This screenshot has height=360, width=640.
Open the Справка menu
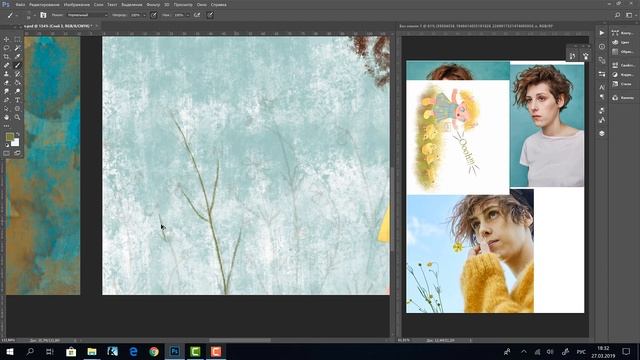(x=219, y=4)
